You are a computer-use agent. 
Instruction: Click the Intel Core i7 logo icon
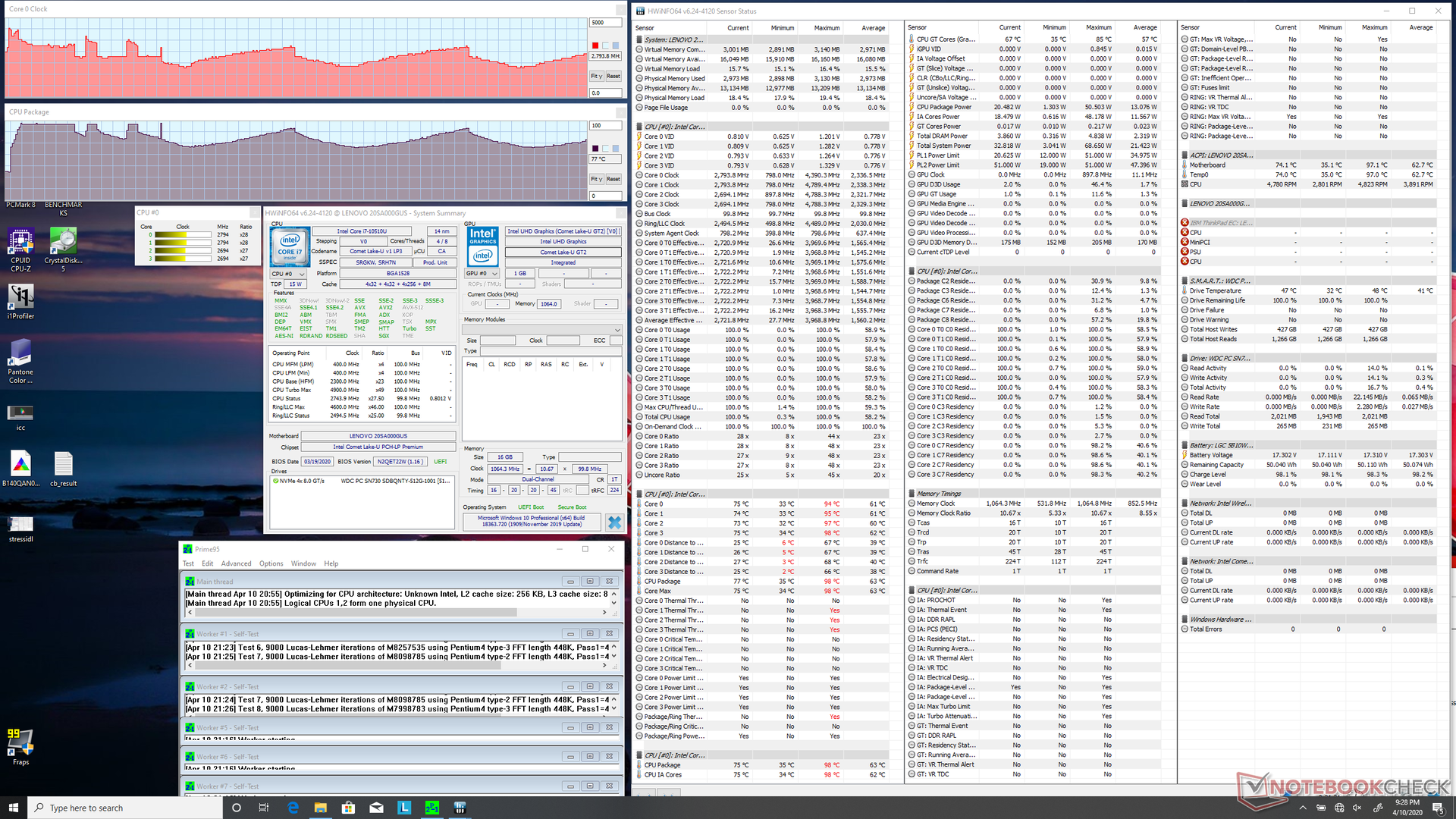[290, 246]
